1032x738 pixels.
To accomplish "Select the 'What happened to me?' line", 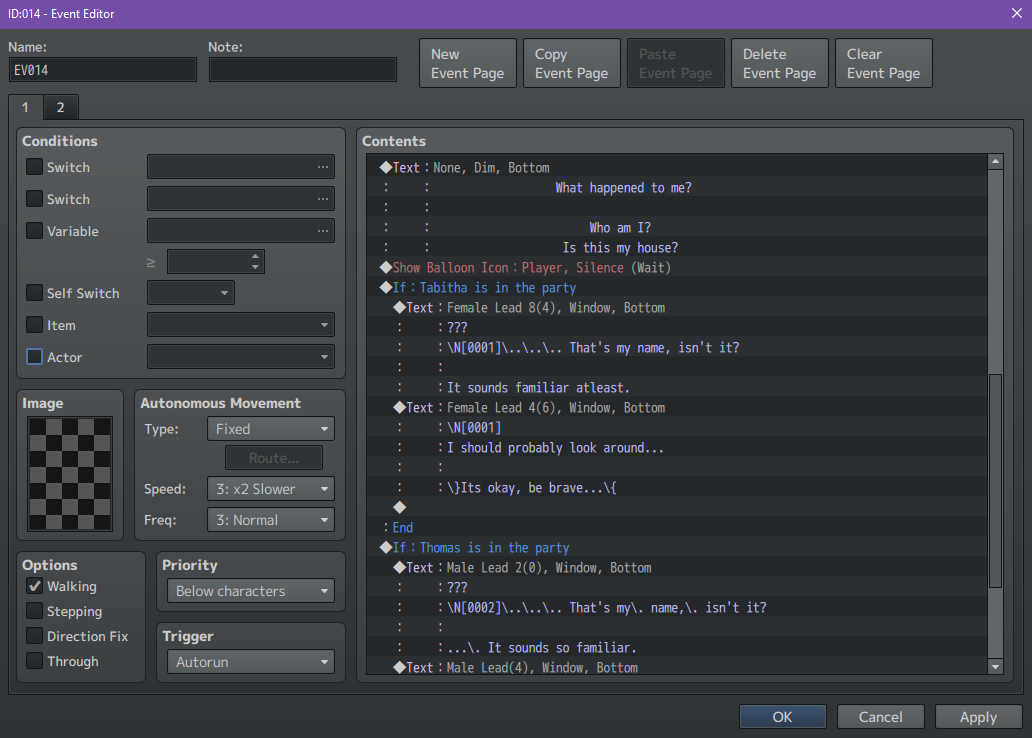I will pyautogui.click(x=677, y=188).
